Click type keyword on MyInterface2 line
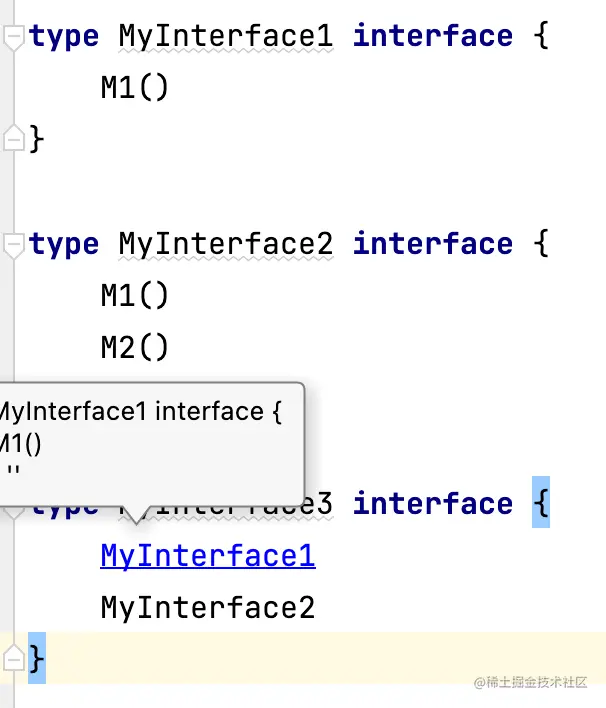 (64, 246)
